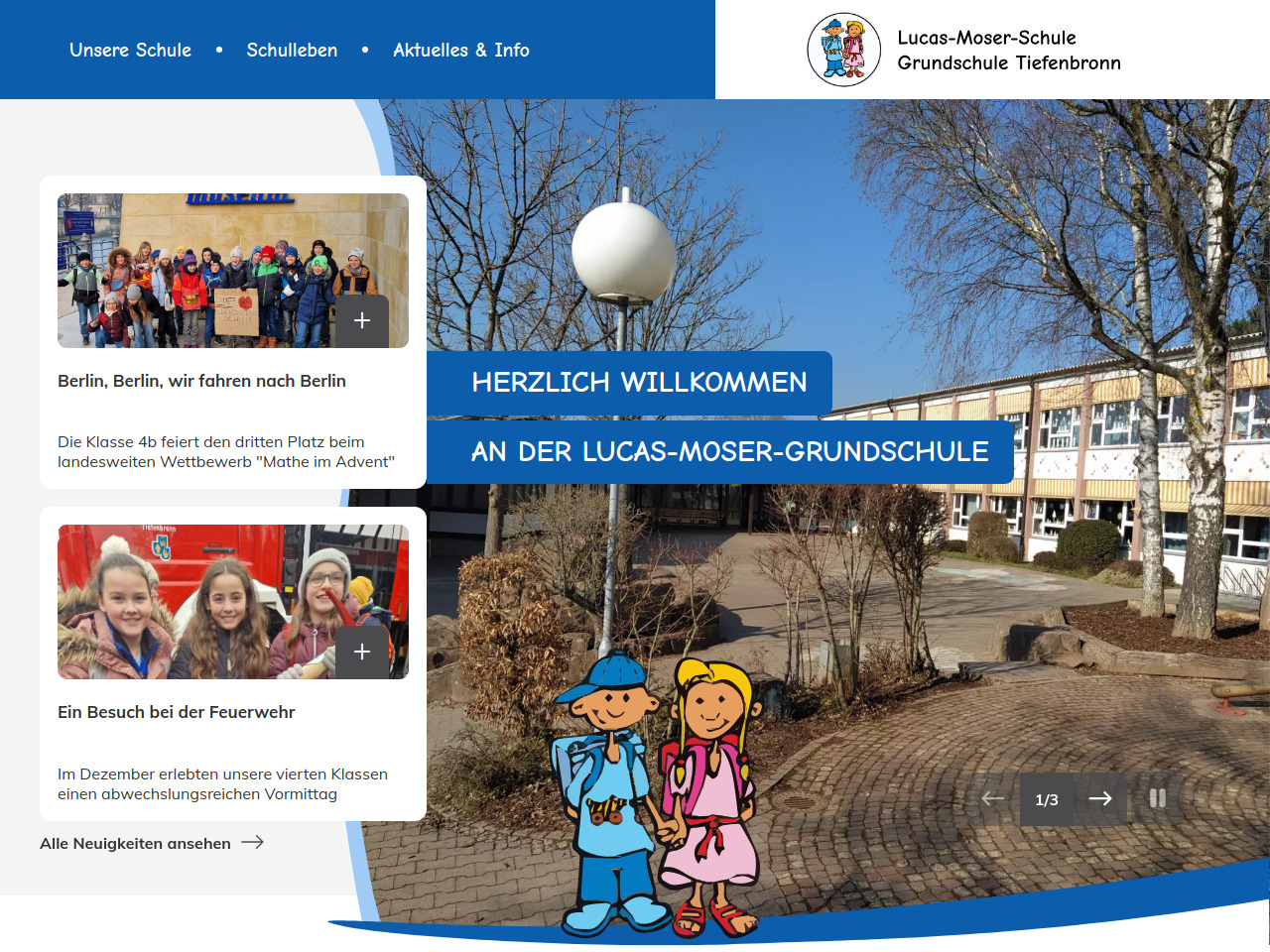
Task: Click arrow beside Alle Neuigkeiten ansehen
Action: point(253,843)
